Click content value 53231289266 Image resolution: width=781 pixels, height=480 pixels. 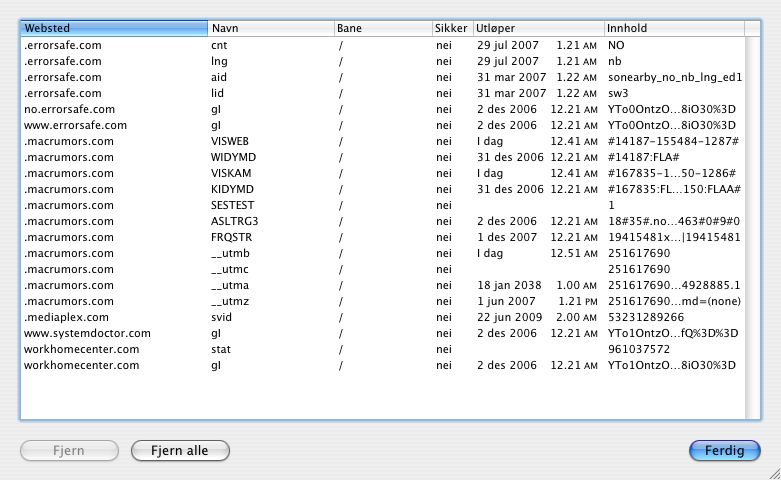point(646,317)
